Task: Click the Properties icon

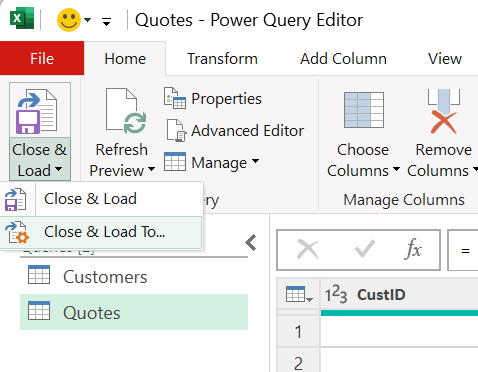Action: coord(175,98)
